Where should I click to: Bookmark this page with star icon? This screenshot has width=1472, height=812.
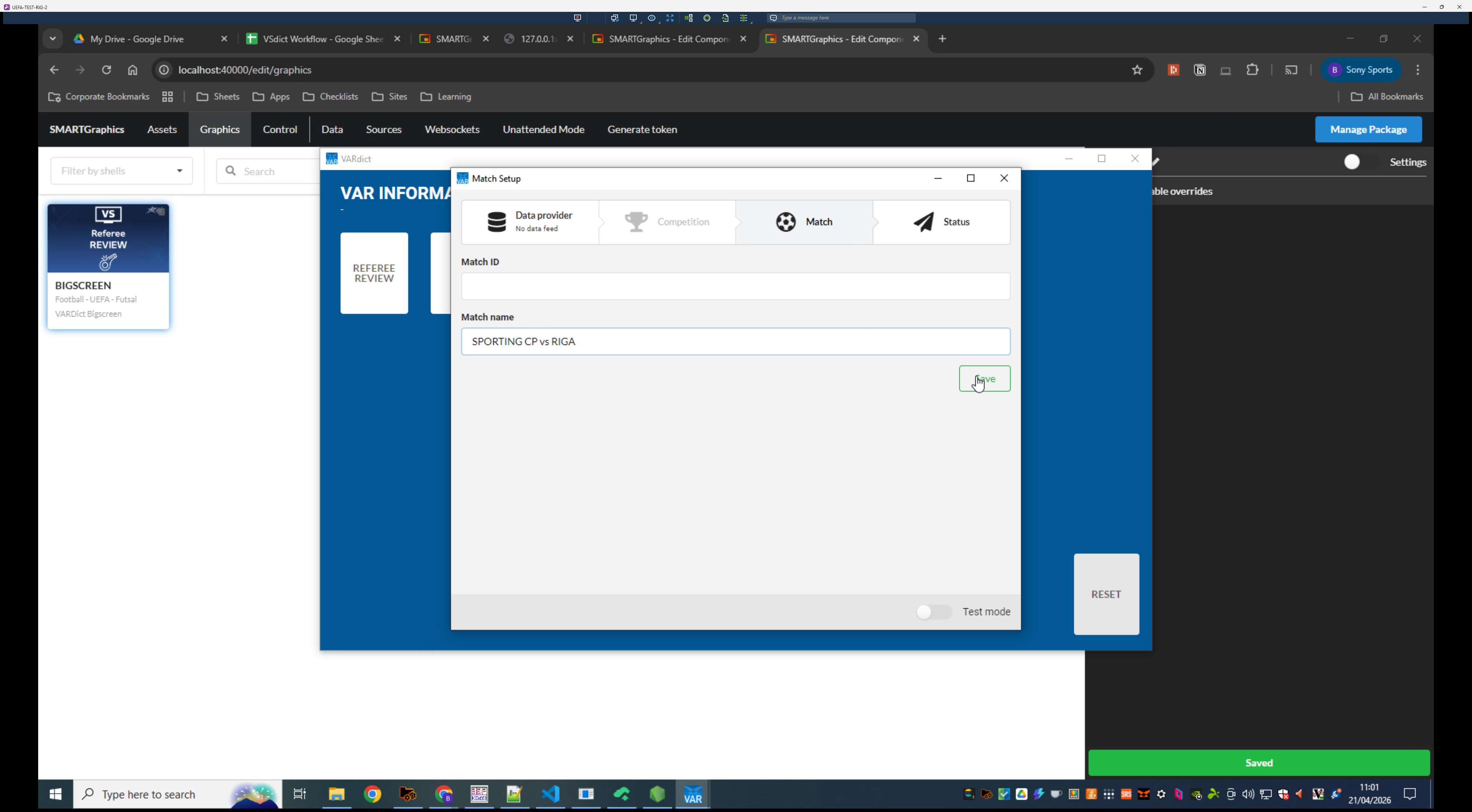(x=1136, y=70)
